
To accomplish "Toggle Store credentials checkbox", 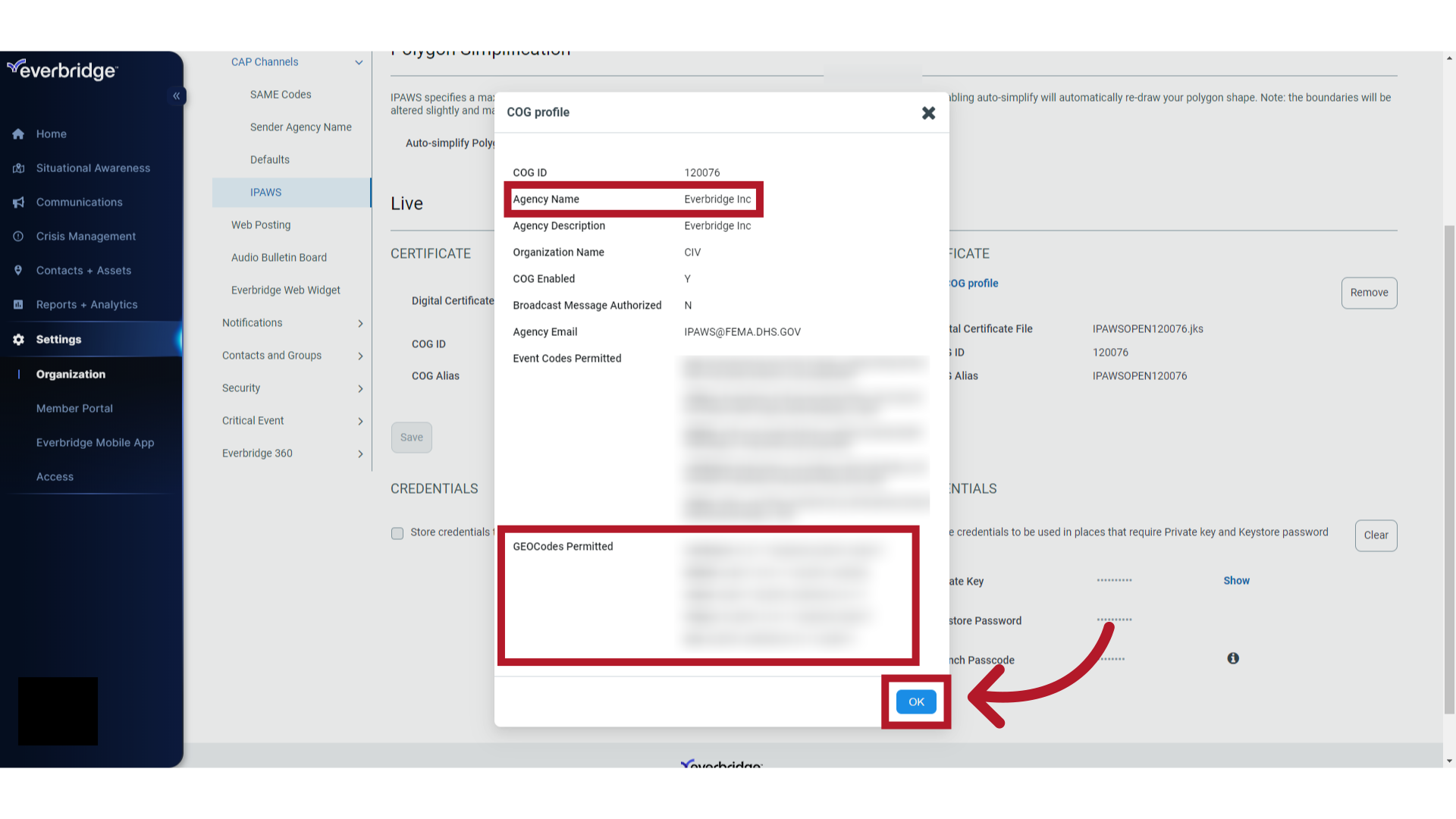I will (397, 533).
